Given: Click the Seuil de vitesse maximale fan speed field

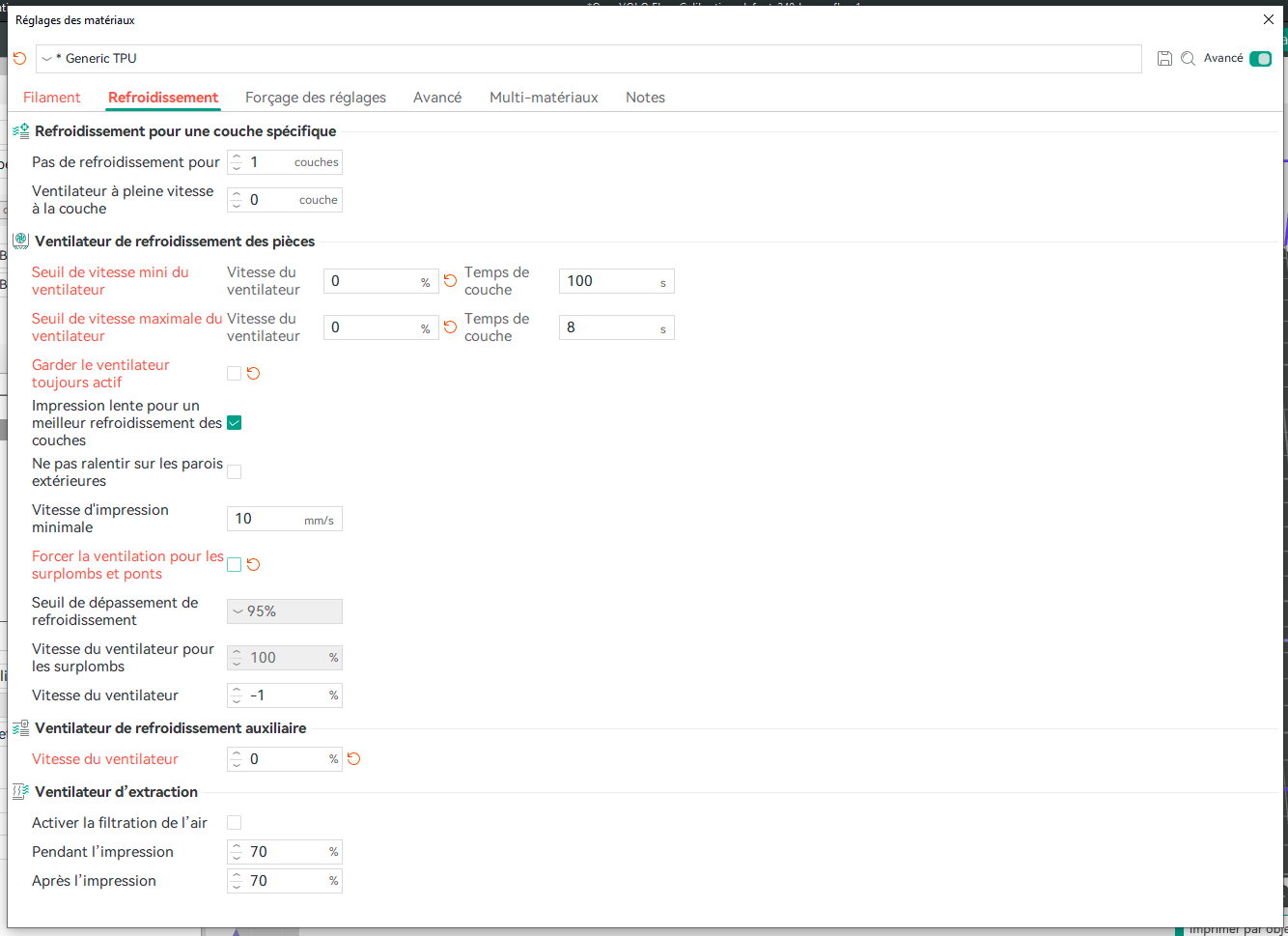Looking at the screenshot, I should [x=380, y=327].
